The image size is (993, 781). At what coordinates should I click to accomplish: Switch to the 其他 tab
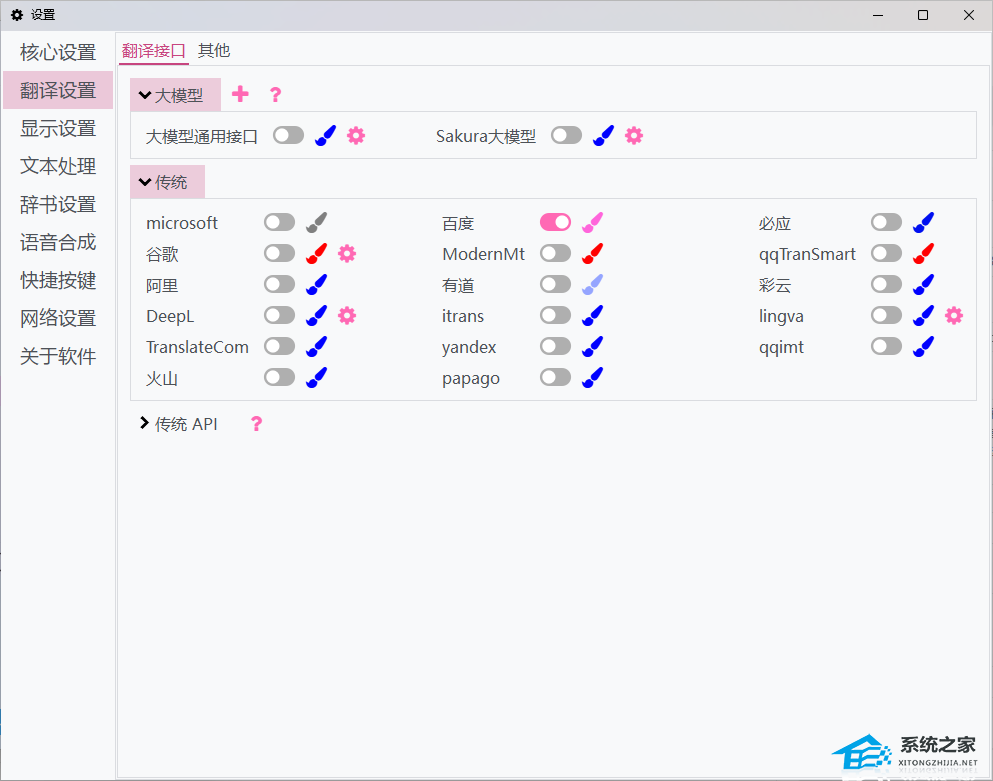[214, 51]
